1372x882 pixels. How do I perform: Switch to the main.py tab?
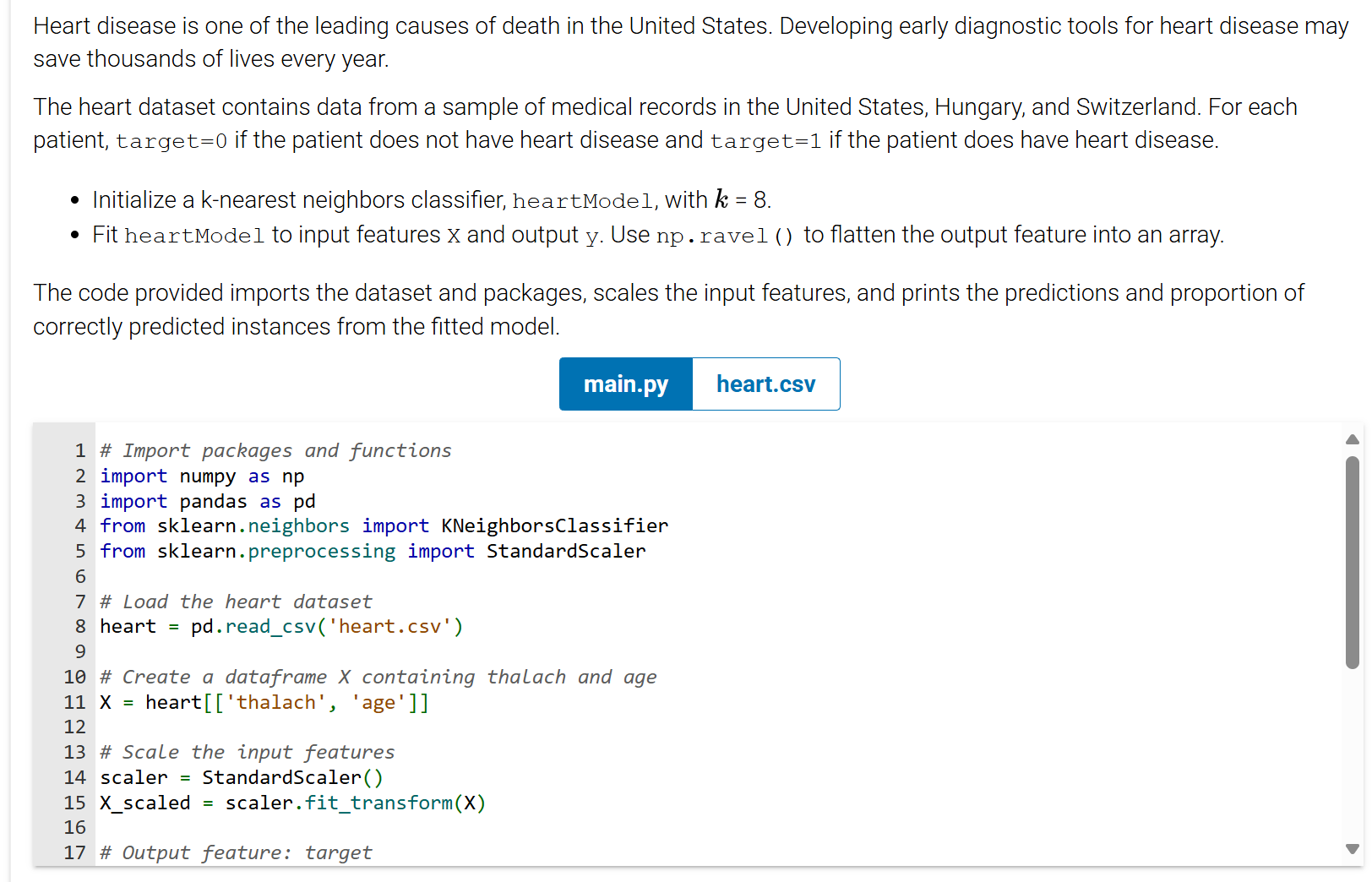point(625,384)
